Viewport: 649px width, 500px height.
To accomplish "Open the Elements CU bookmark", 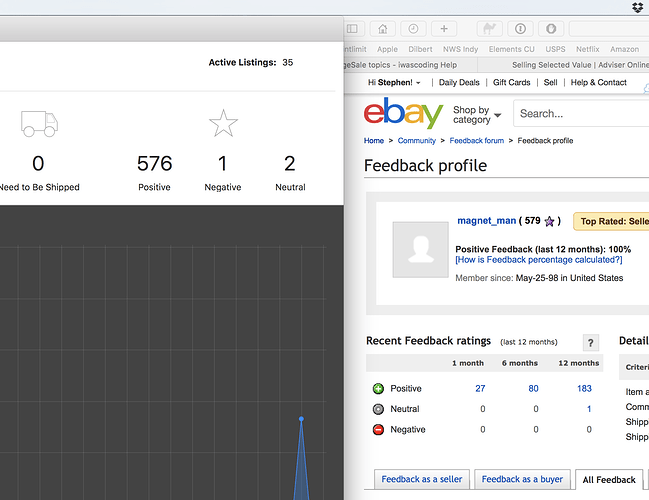I will pyautogui.click(x=512, y=49).
